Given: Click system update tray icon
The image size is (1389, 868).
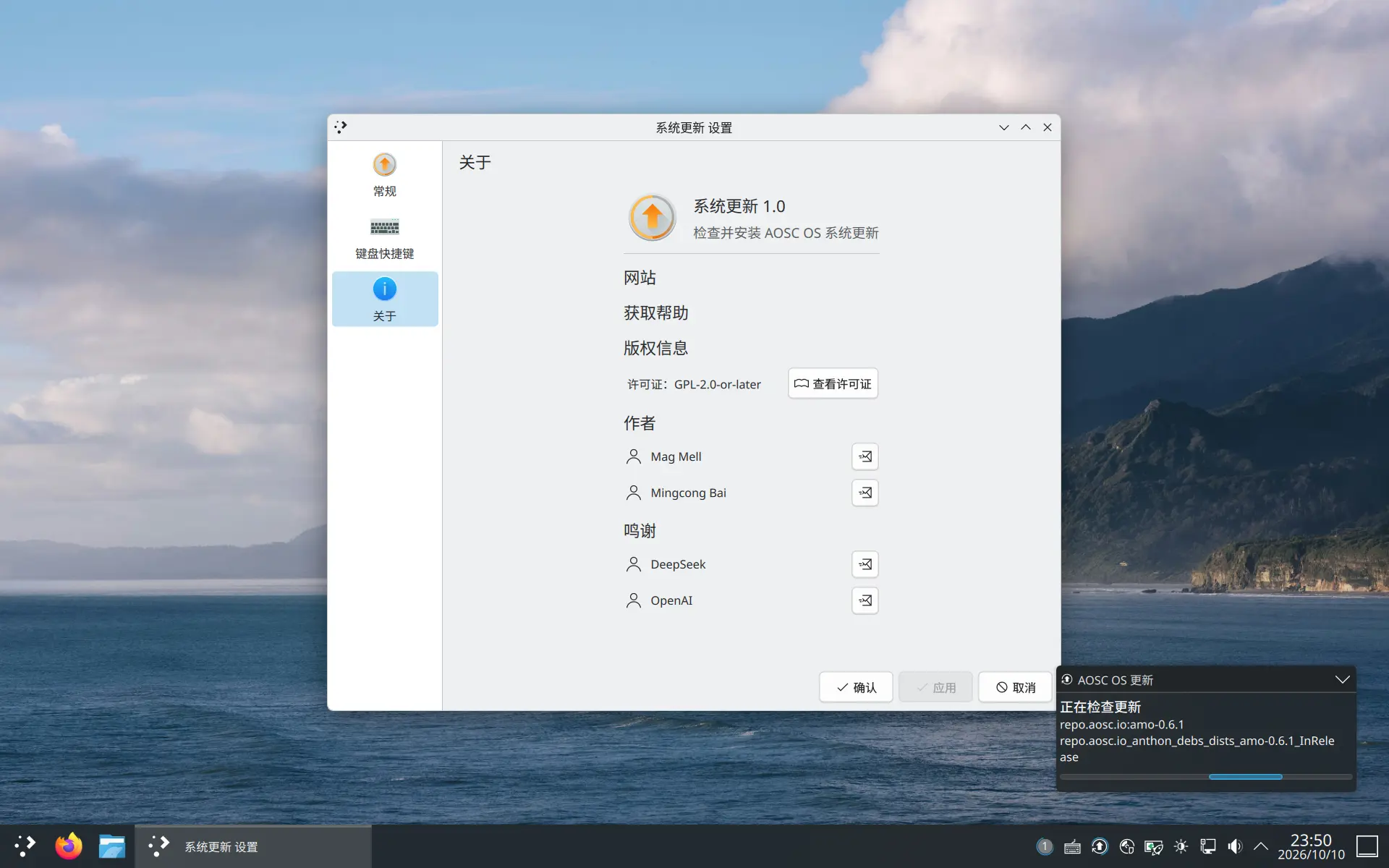Looking at the screenshot, I should click(x=1100, y=846).
